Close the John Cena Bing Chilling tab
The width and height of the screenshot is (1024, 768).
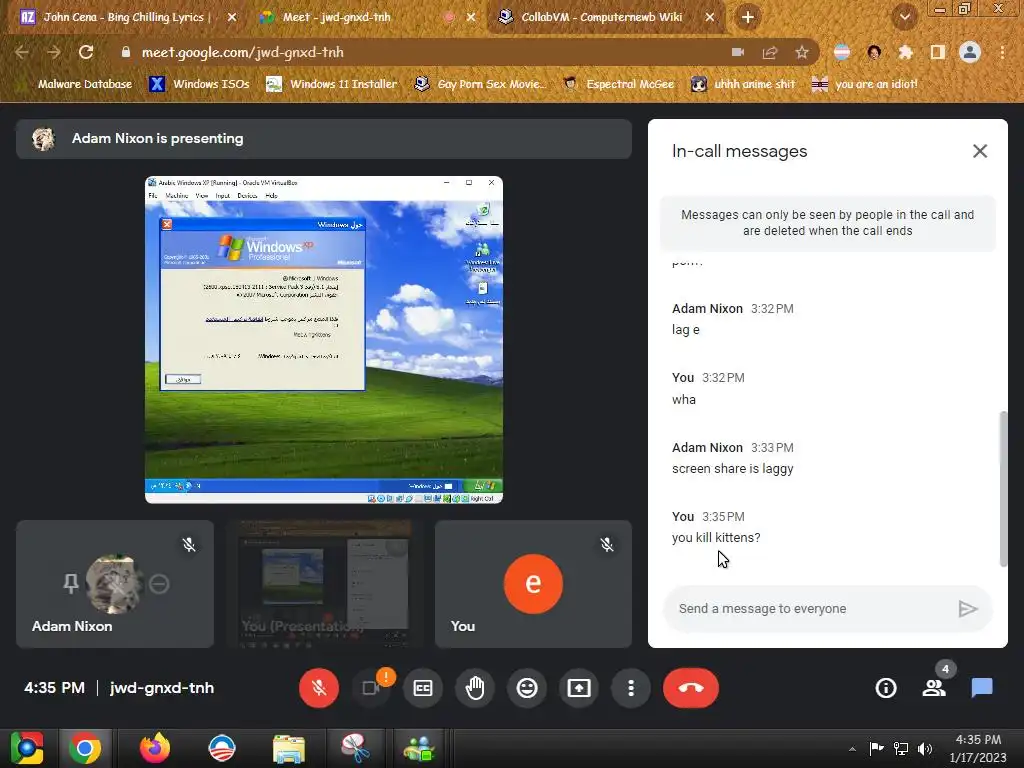point(232,17)
